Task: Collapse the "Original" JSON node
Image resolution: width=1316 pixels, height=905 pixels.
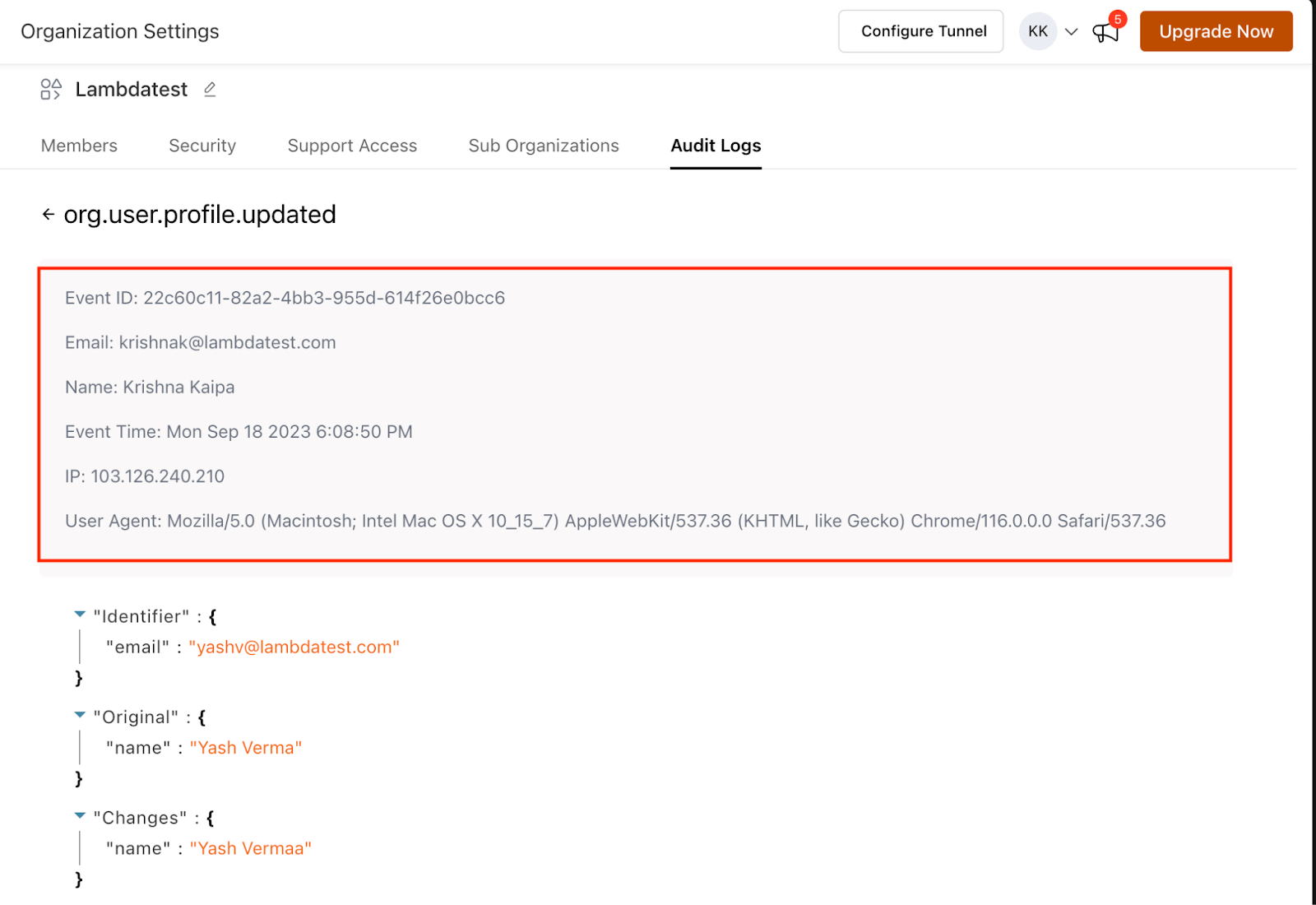Action: click(80, 716)
